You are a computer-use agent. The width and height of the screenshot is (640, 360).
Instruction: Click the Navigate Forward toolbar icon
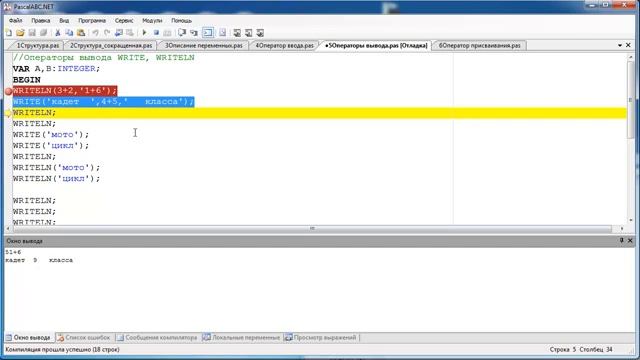tap(130, 33)
